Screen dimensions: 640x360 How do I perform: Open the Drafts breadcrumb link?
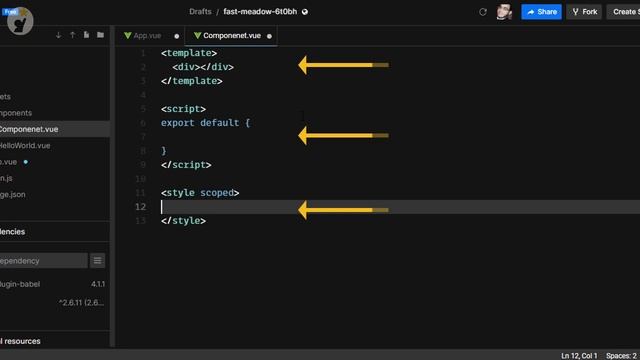click(x=200, y=11)
